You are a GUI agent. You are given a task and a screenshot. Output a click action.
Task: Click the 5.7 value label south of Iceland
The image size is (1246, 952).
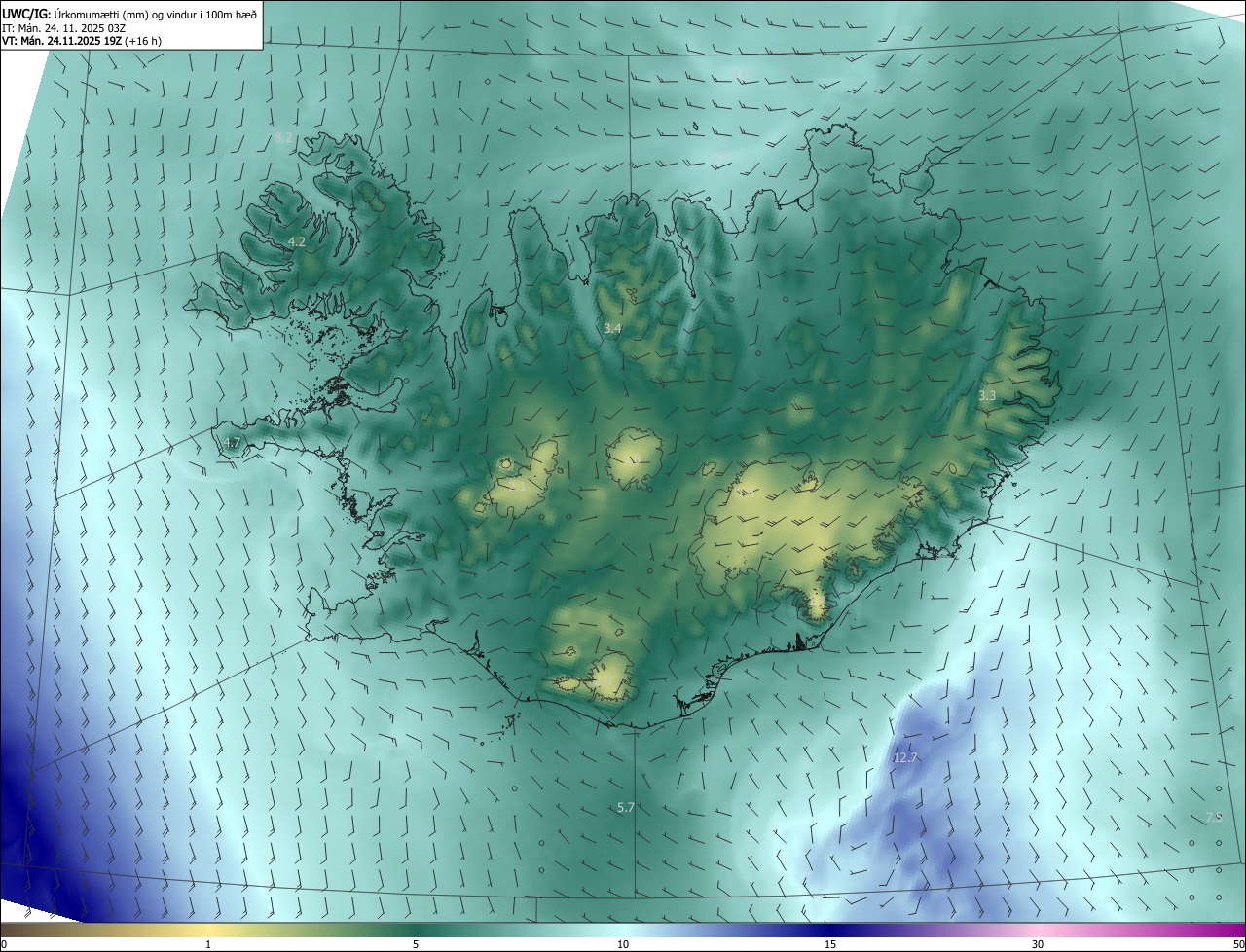pos(626,807)
